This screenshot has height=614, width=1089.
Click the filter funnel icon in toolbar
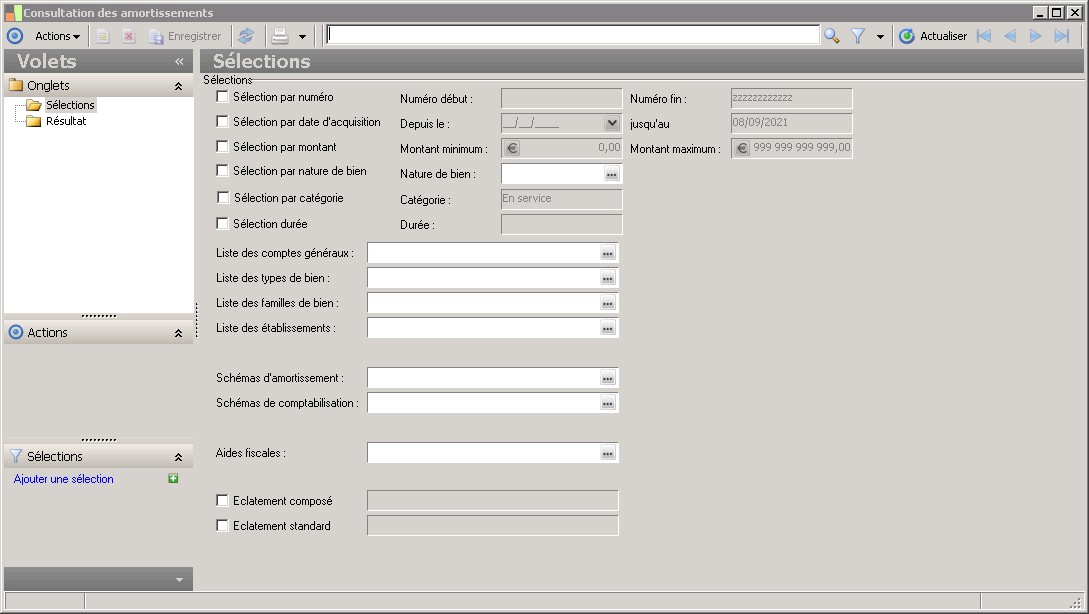(x=858, y=36)
